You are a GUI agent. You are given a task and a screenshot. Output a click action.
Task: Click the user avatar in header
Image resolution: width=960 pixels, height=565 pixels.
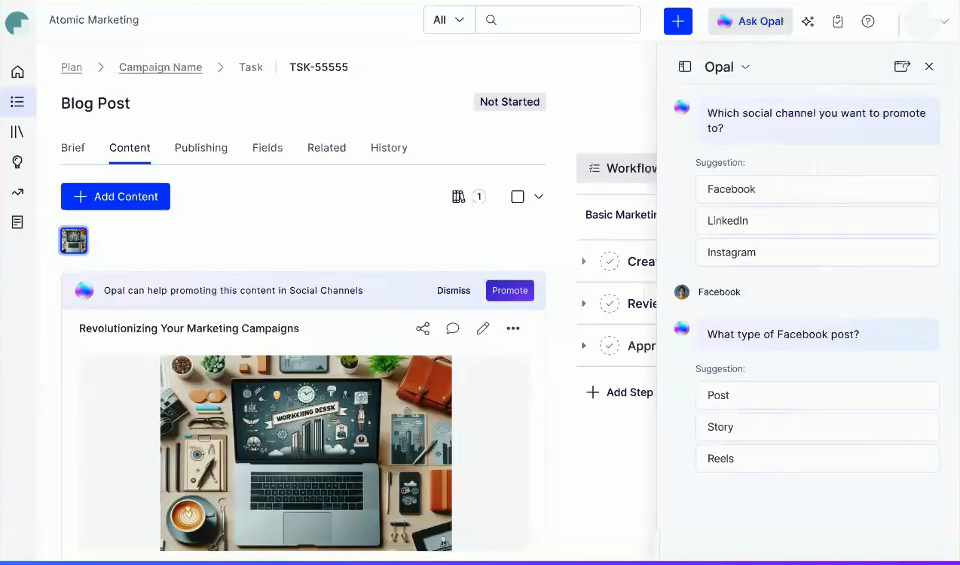[922, 21]
